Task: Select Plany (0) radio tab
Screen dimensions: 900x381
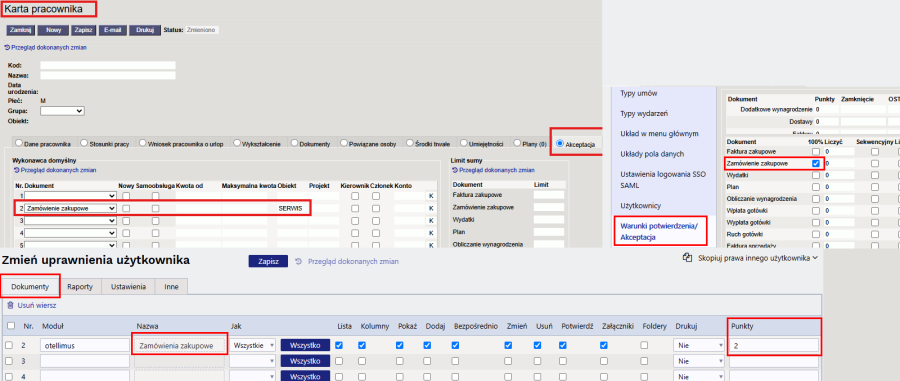Action: tap(517, 143)
